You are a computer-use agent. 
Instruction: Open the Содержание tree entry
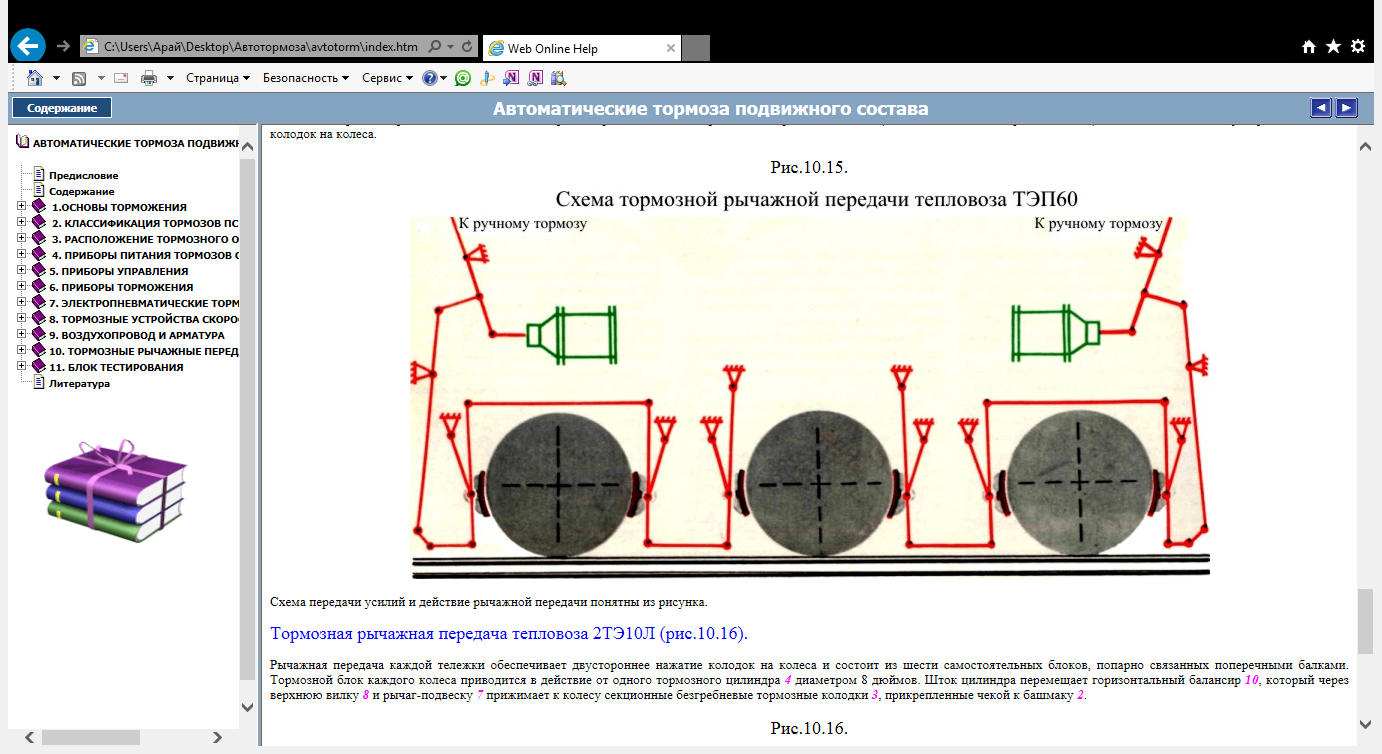[81, 191]
